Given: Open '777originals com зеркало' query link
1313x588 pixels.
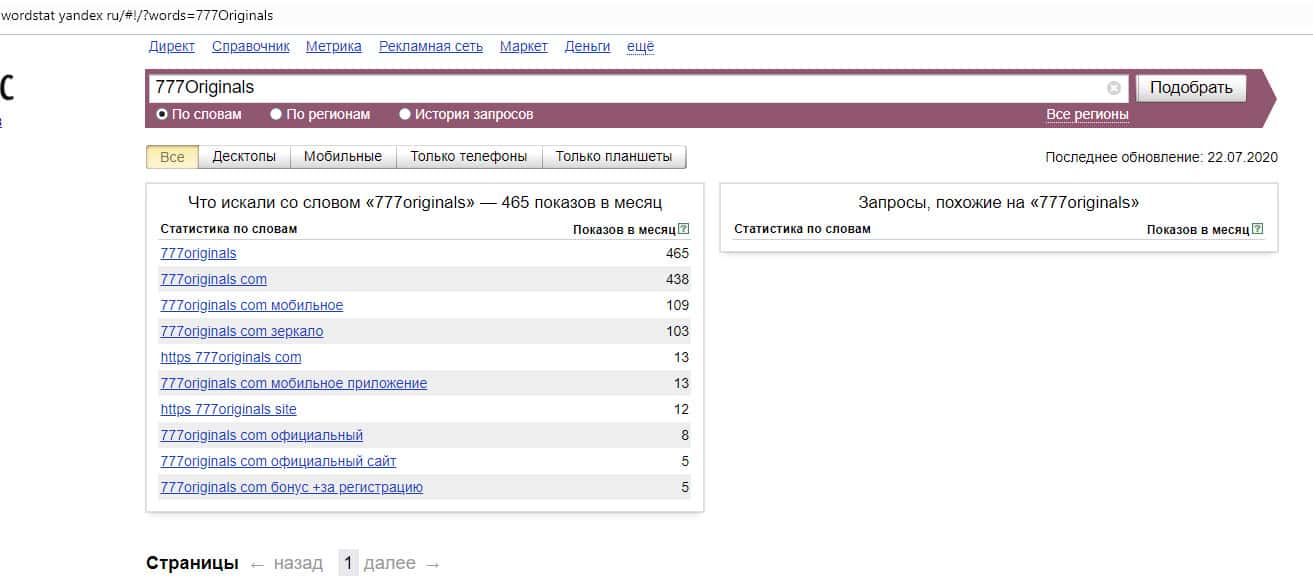Looking at the screenshot, I should pos(241,331).
